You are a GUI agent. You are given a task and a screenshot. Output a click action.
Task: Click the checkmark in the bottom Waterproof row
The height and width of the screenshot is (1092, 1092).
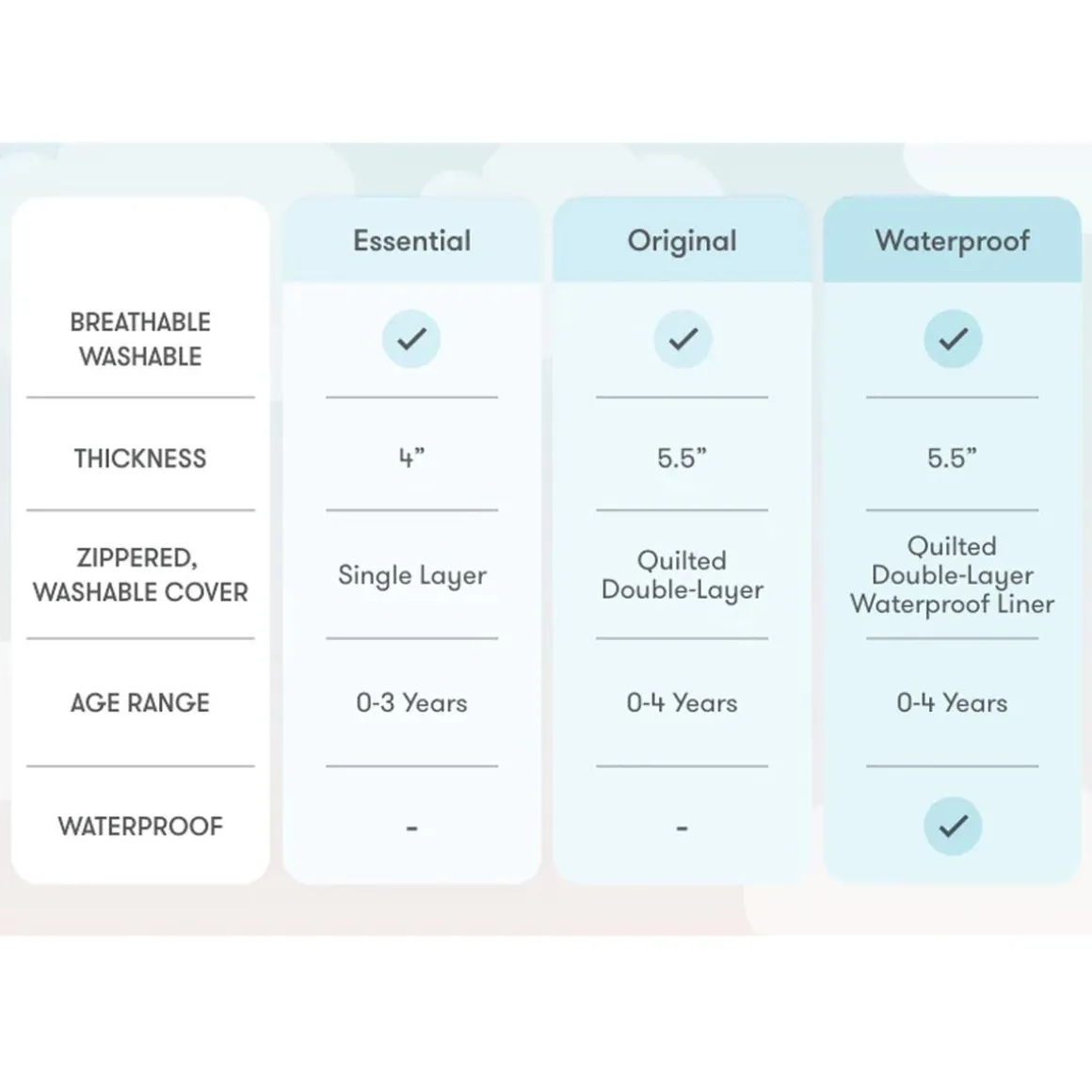point(953,826)
